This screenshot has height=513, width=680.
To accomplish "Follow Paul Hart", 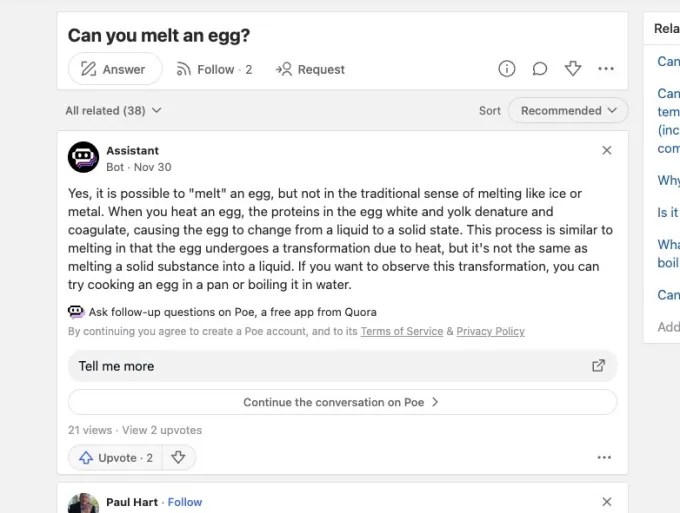I will (x=185, y=502).
